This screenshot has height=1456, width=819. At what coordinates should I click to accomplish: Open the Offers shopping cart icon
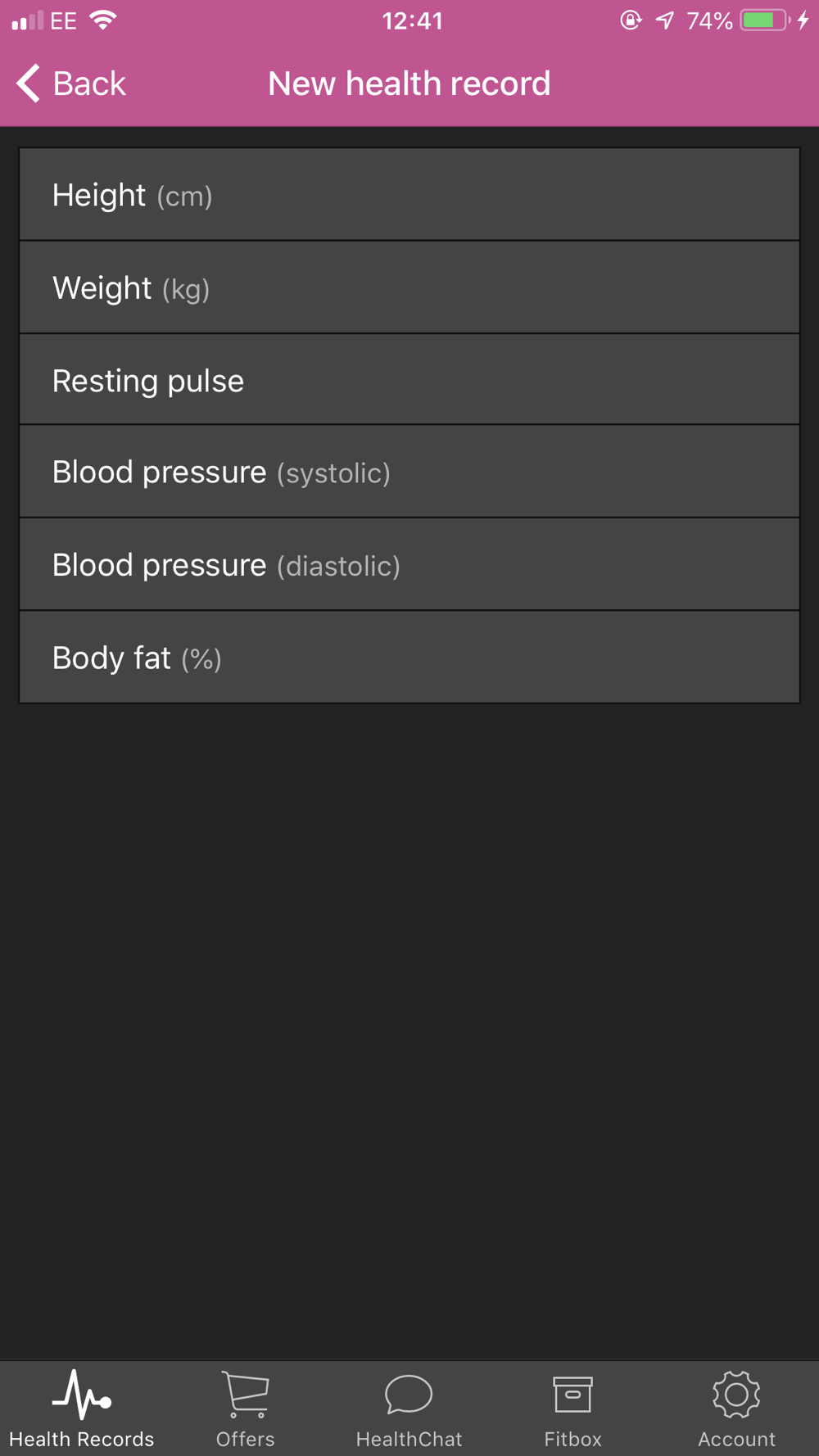coord(245,1395)
